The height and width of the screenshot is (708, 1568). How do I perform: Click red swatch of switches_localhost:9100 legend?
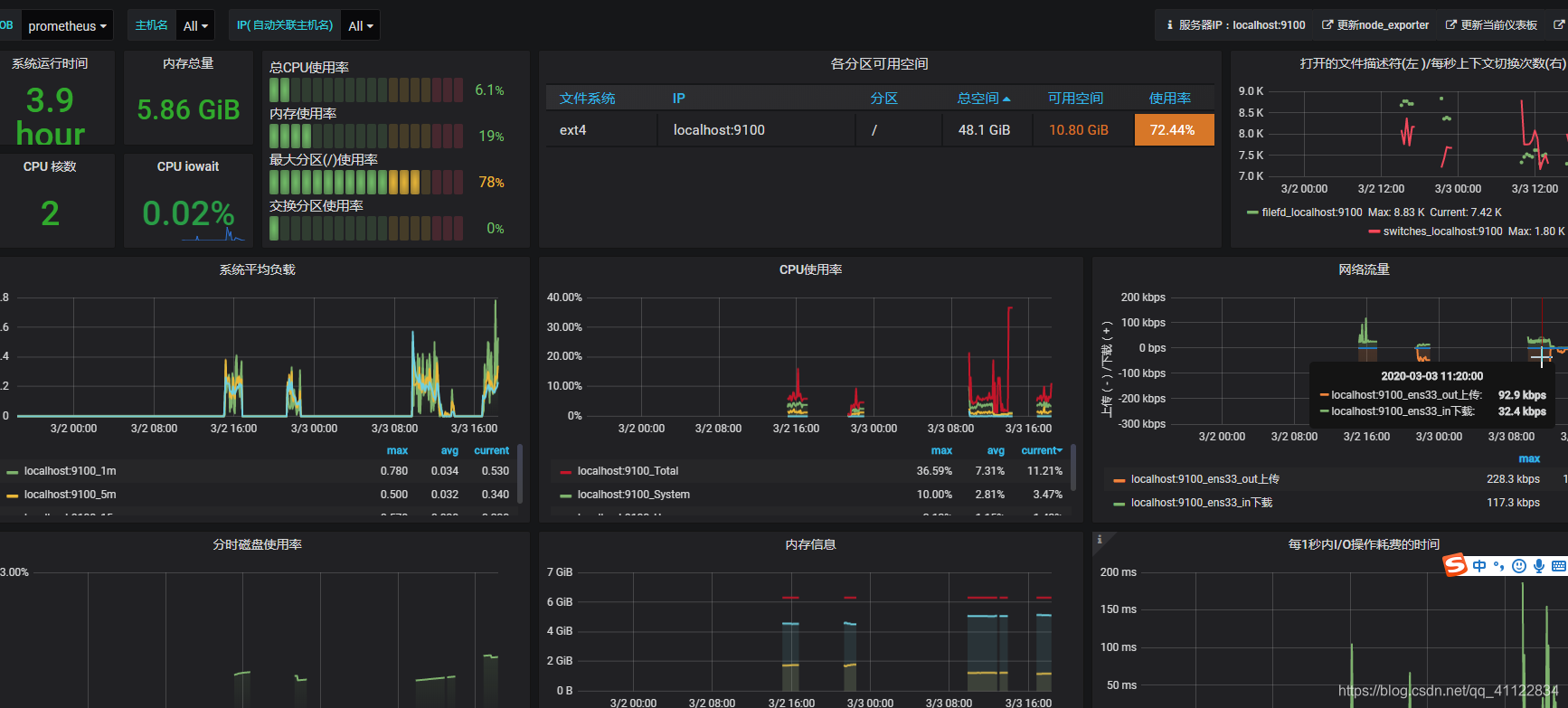tap(1374, 231)
